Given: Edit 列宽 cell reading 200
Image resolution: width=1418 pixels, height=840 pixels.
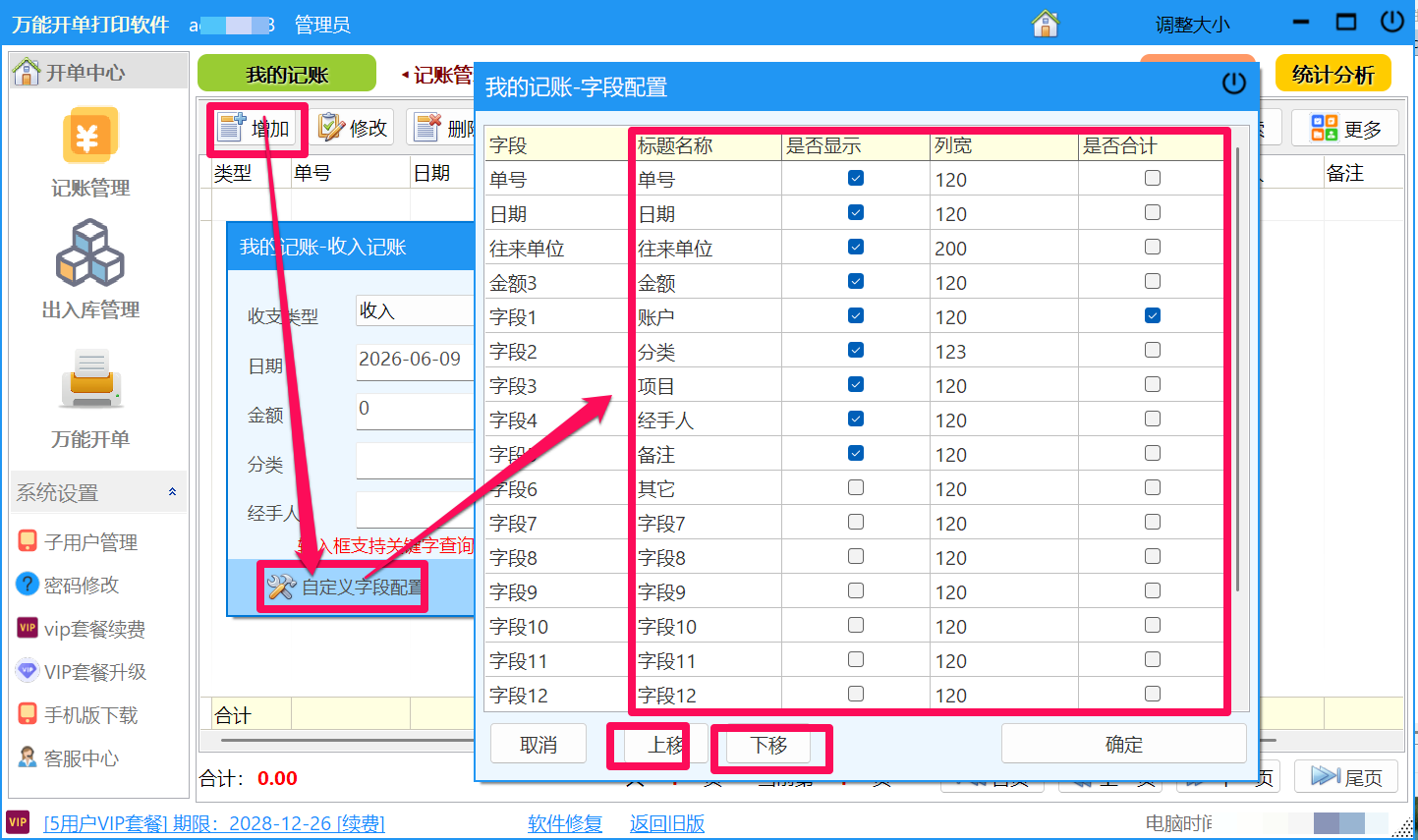Looking at the screenshot, I should coord(1003,248).
